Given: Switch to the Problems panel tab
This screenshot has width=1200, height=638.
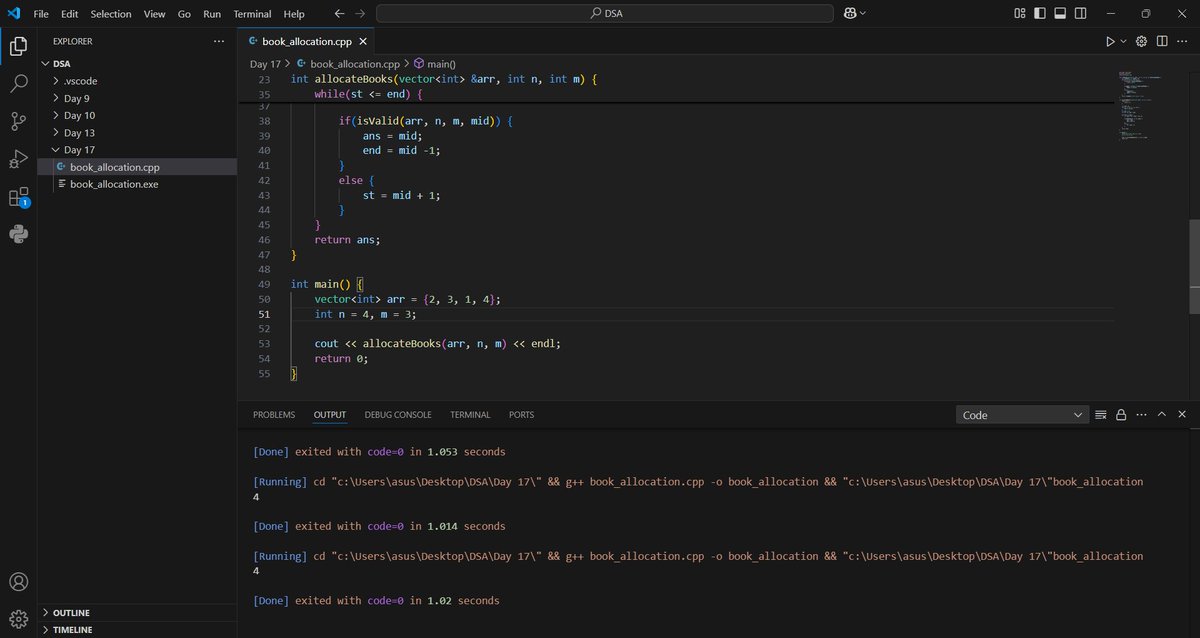Looking at the screenshot, I should coord(274,414).
